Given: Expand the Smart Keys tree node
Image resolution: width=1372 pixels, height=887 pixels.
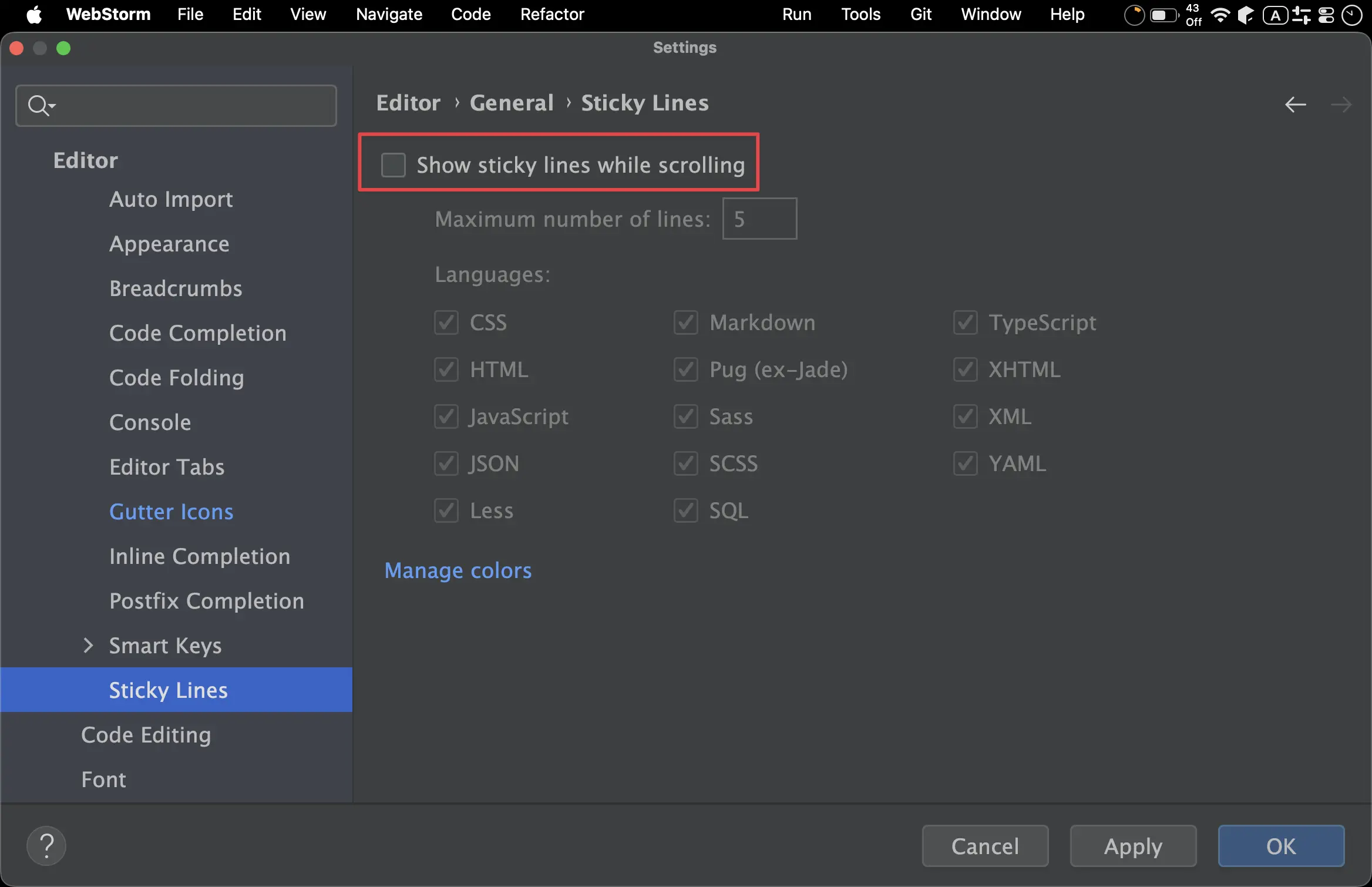Looking at the screenshot, I should pos(88,646).
